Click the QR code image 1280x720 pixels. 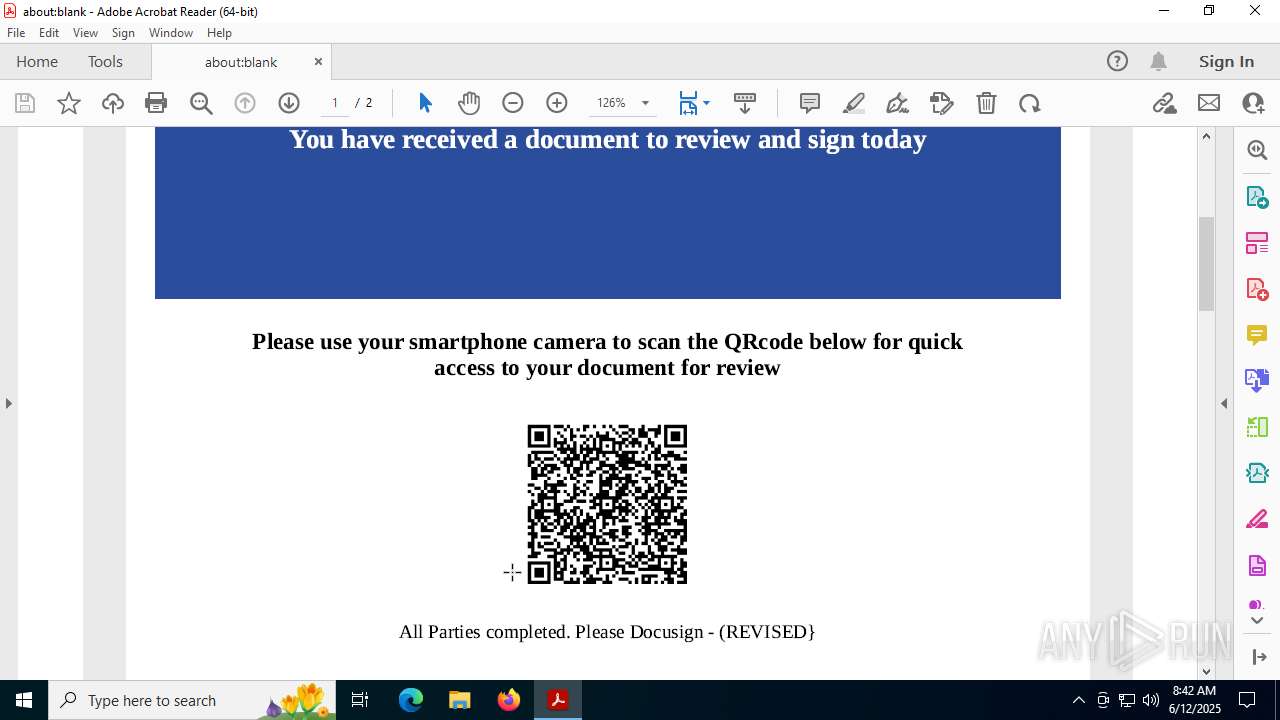pyautogui.click(x=607, y=504)
